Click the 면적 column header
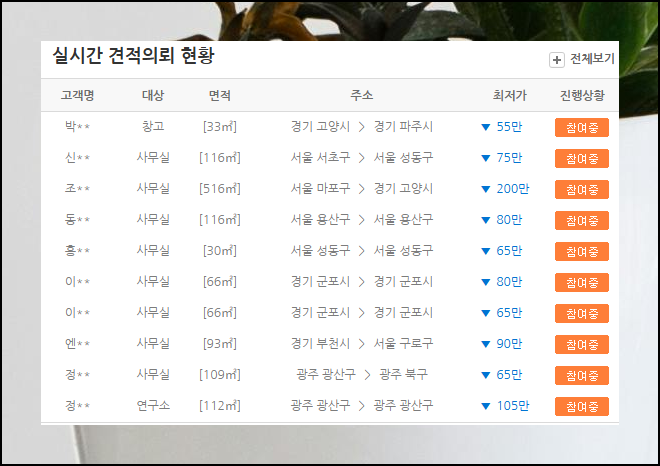The width and height of the screenshot is (660, 466). (x=220, y=95)
